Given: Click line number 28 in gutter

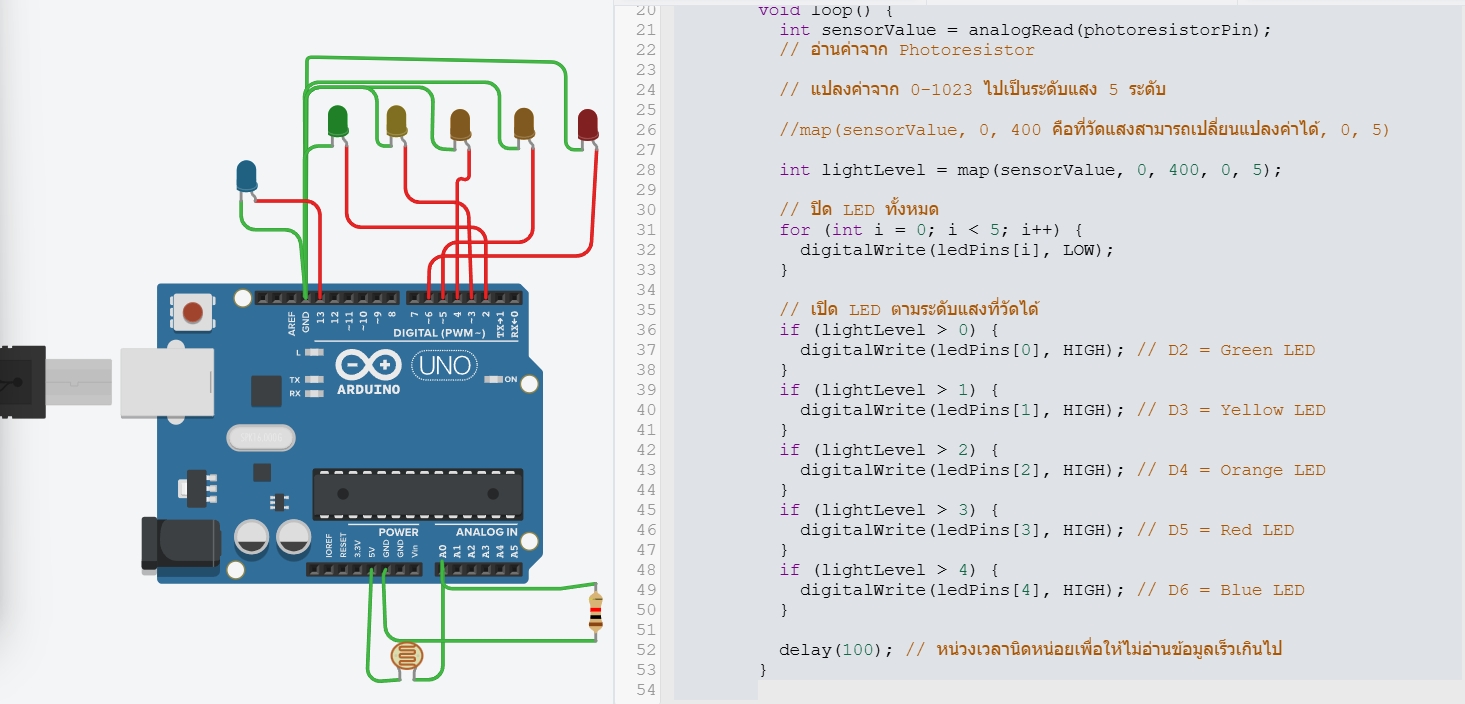Looking at the screenshot, I should pos(645,170).
